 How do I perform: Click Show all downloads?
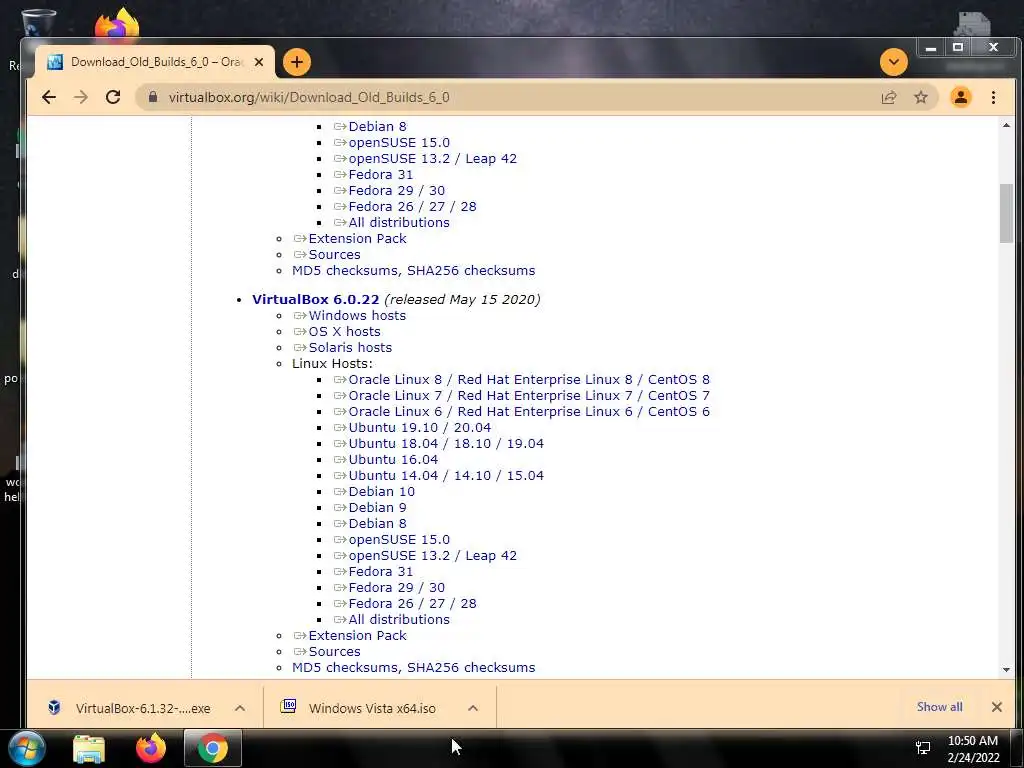tap(939, 707)
